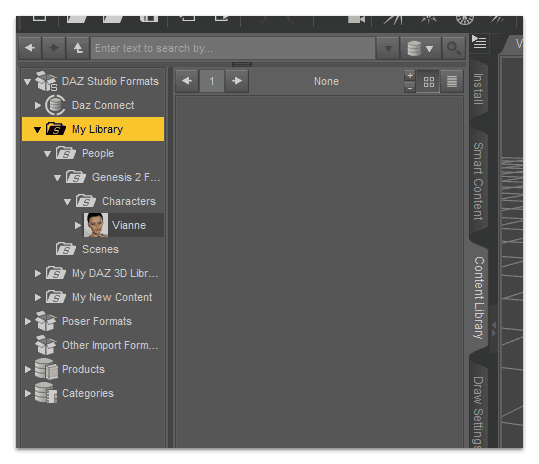The image size is (539, 464).
Task: Click the Categories database icon
Action: (46, 393)
